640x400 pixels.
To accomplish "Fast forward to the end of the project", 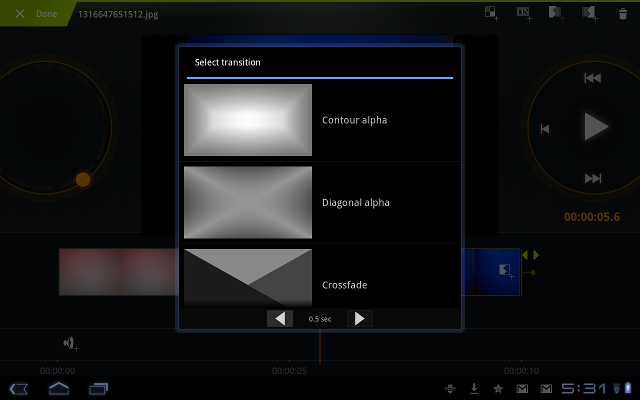I will click(593, 178).
